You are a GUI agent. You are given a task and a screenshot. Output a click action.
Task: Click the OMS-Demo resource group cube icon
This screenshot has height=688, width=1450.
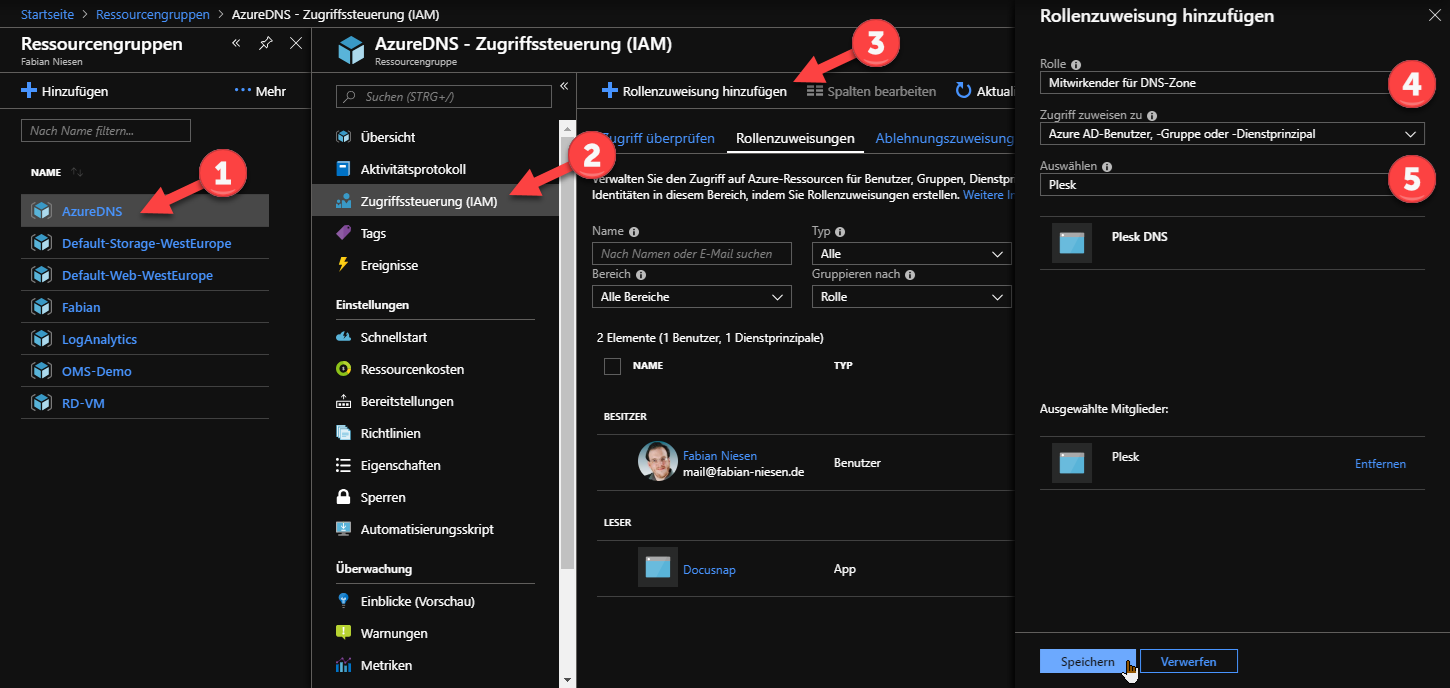(x=41, y=371)
